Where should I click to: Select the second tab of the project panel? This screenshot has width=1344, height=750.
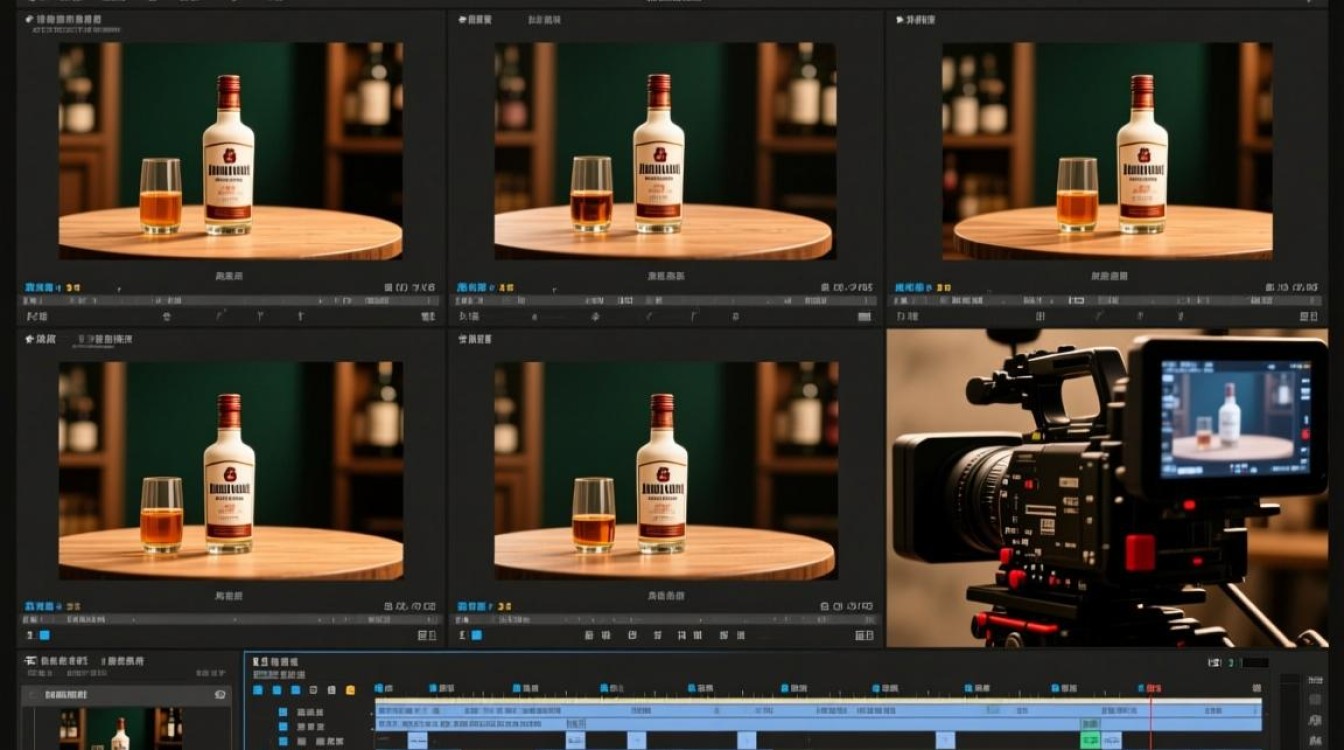(125, 661)
